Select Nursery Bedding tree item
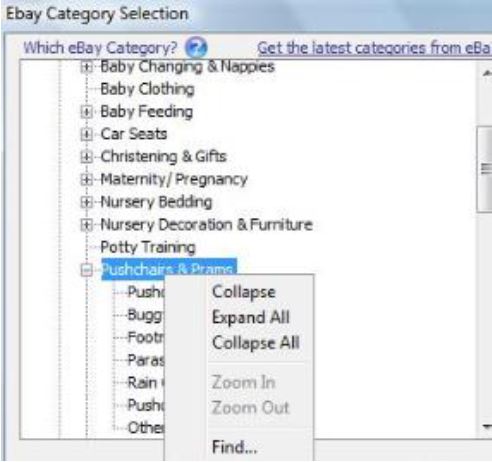 (x=156, y=202)
